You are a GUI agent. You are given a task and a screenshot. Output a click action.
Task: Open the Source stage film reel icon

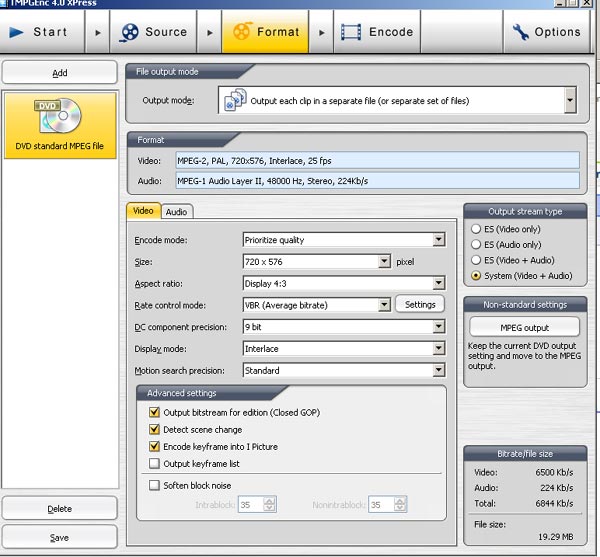click(x=130, y=32)
